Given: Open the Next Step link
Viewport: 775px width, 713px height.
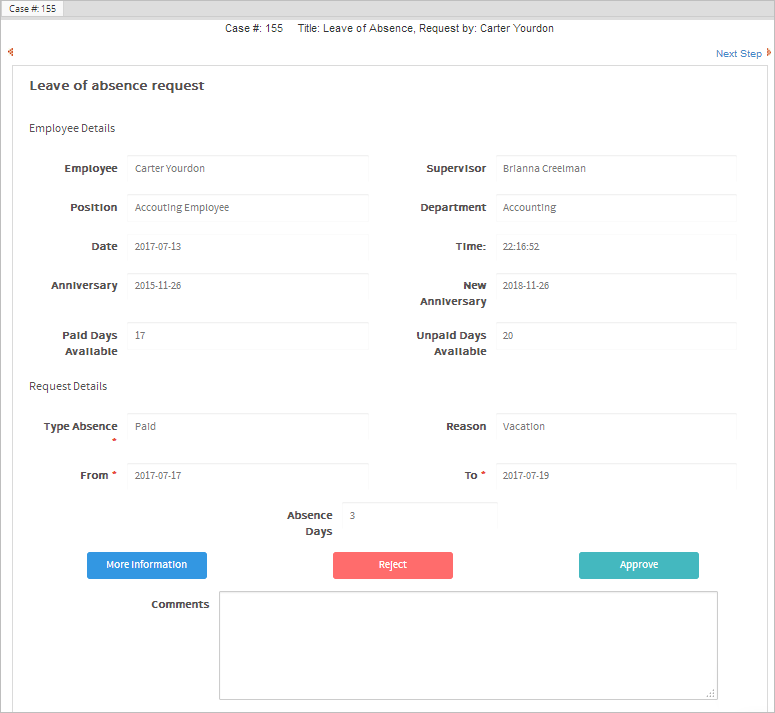Looking at the screenshot, I should click(738, 54).
